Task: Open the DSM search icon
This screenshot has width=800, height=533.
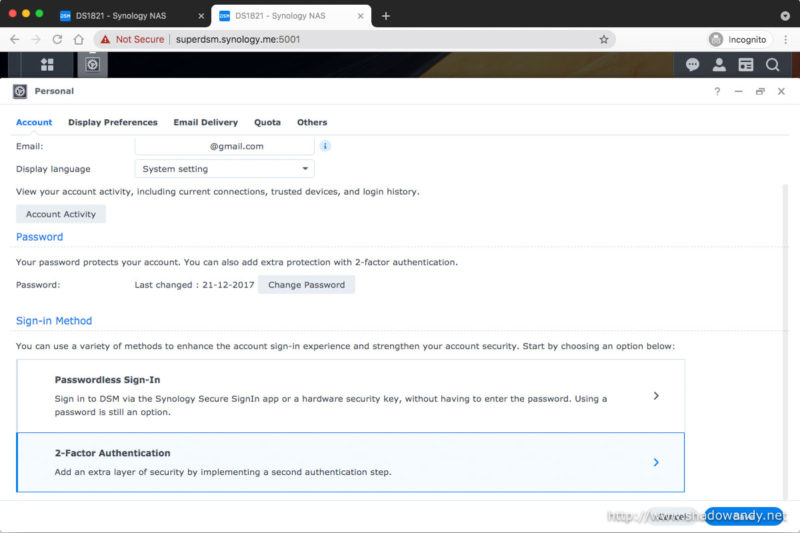Action: [x=772, y=65]
